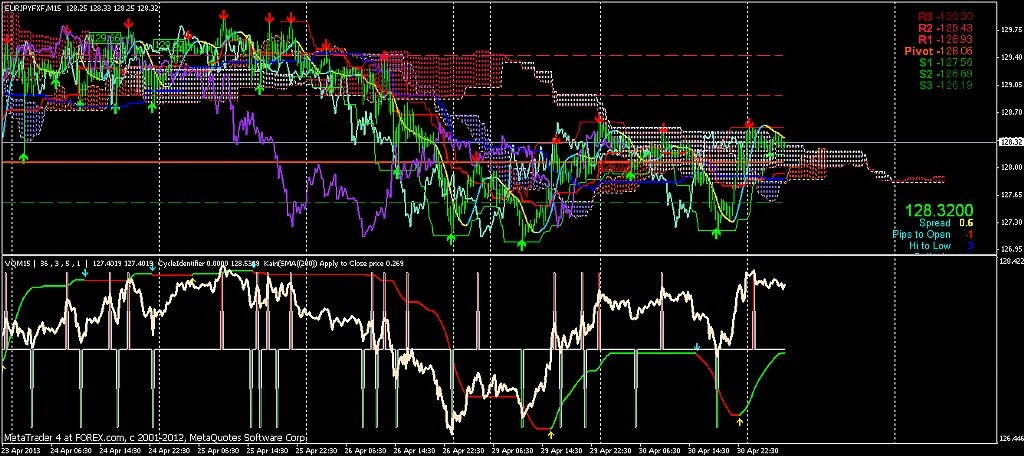Screen dimensions: 1024x456
Task: Click the 29 Apr 06:30 time label
Action: click(513, 451)
